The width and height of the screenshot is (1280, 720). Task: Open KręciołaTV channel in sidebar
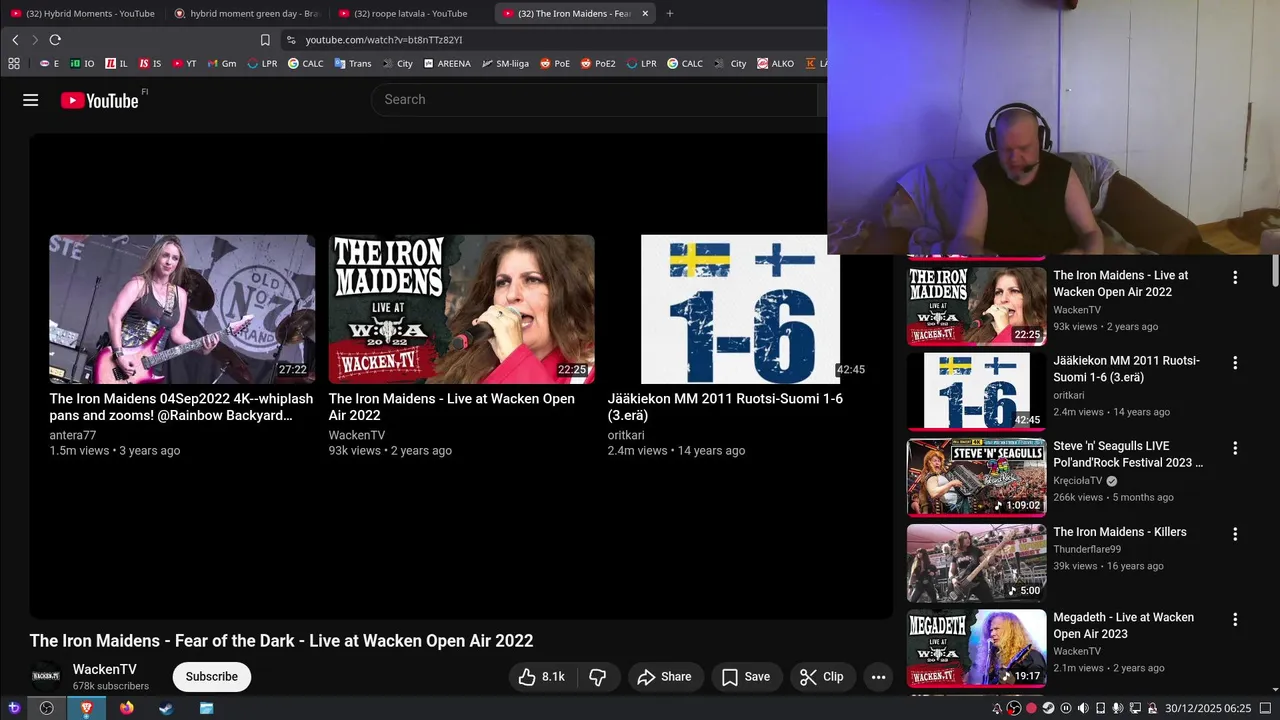(x=1077, y=480)
